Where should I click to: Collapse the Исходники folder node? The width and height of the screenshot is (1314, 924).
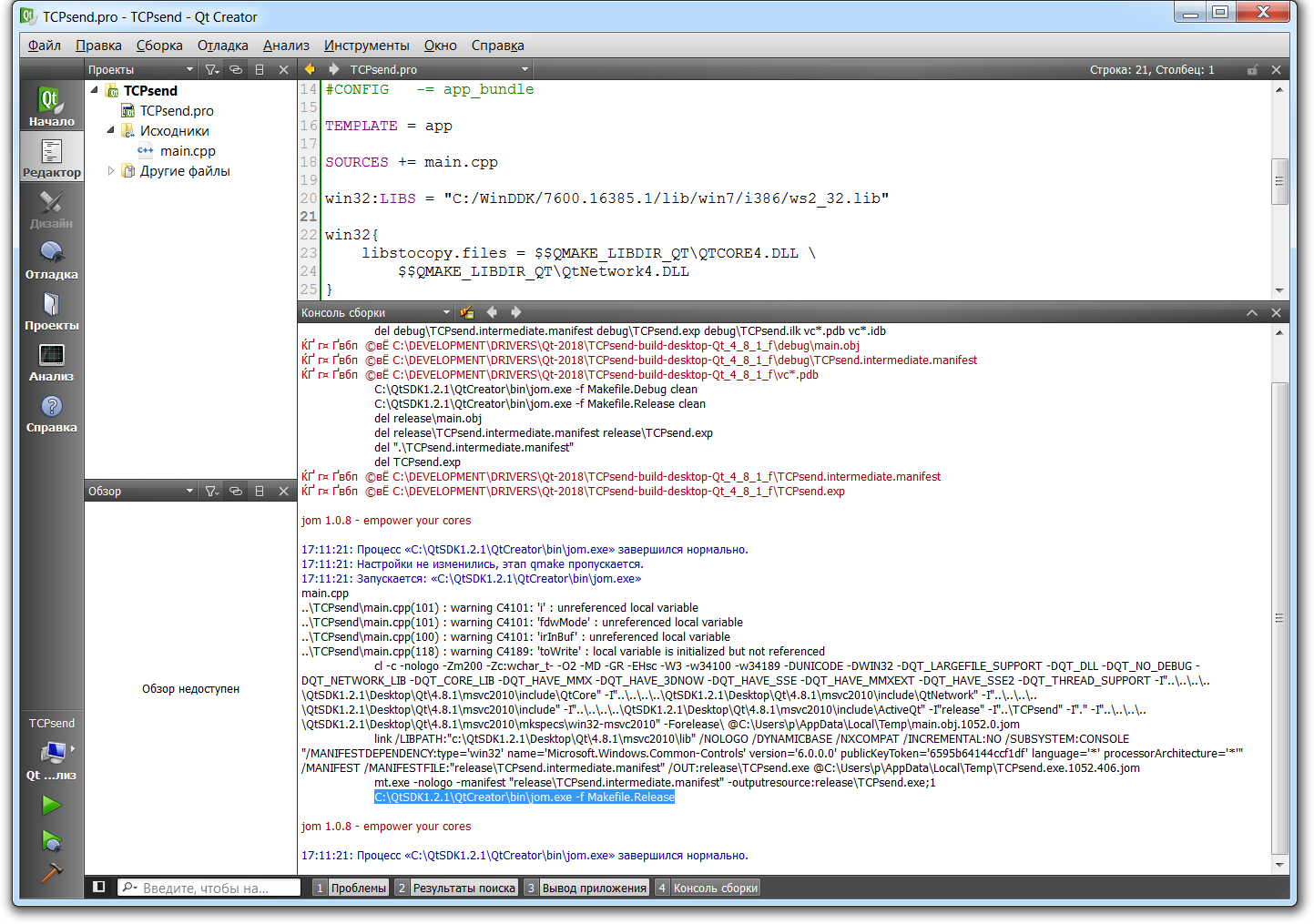click(110, 130)
